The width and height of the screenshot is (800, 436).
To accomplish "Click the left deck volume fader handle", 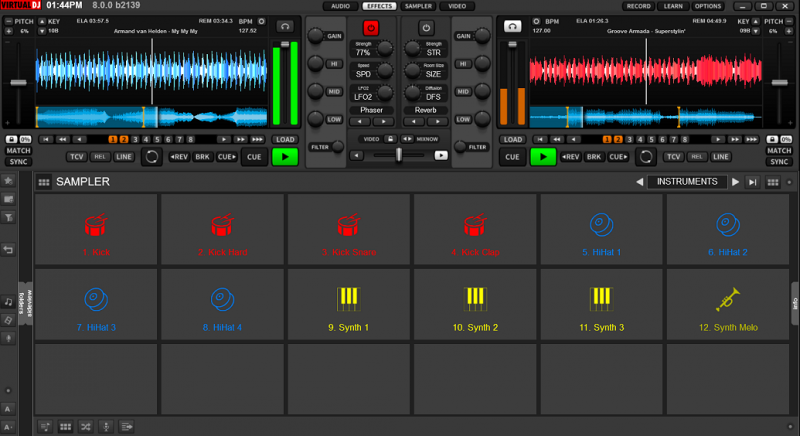I will (x=285, y=44).
